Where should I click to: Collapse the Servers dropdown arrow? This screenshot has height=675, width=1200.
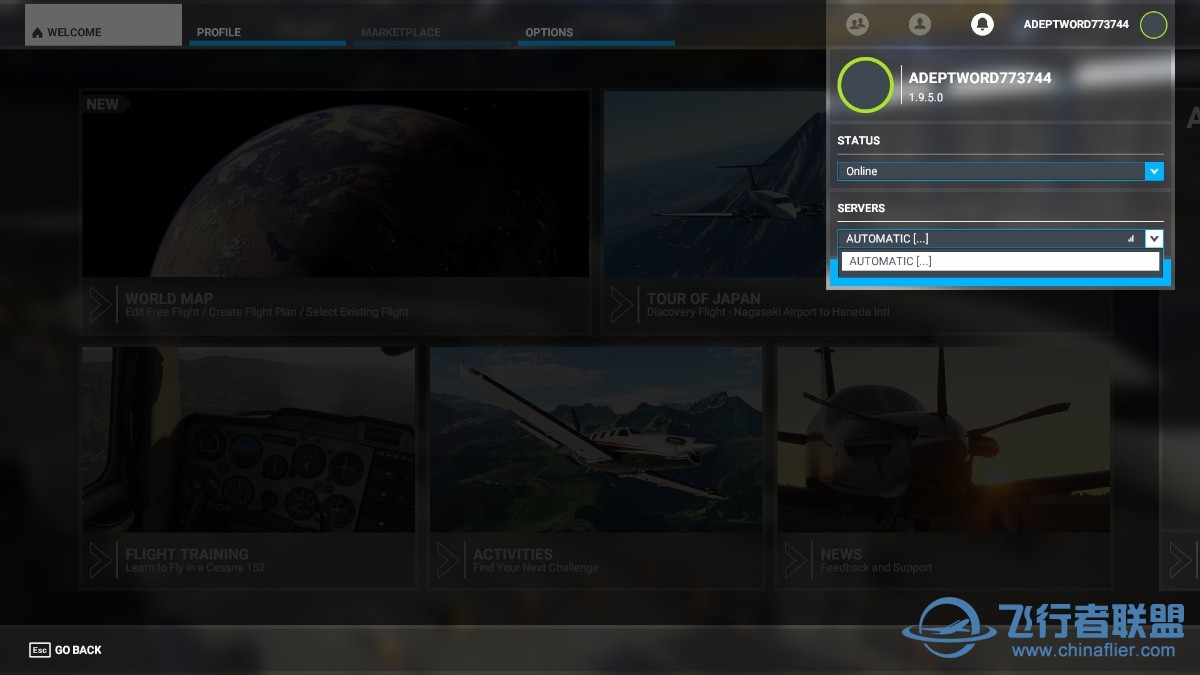point(1154,239)
